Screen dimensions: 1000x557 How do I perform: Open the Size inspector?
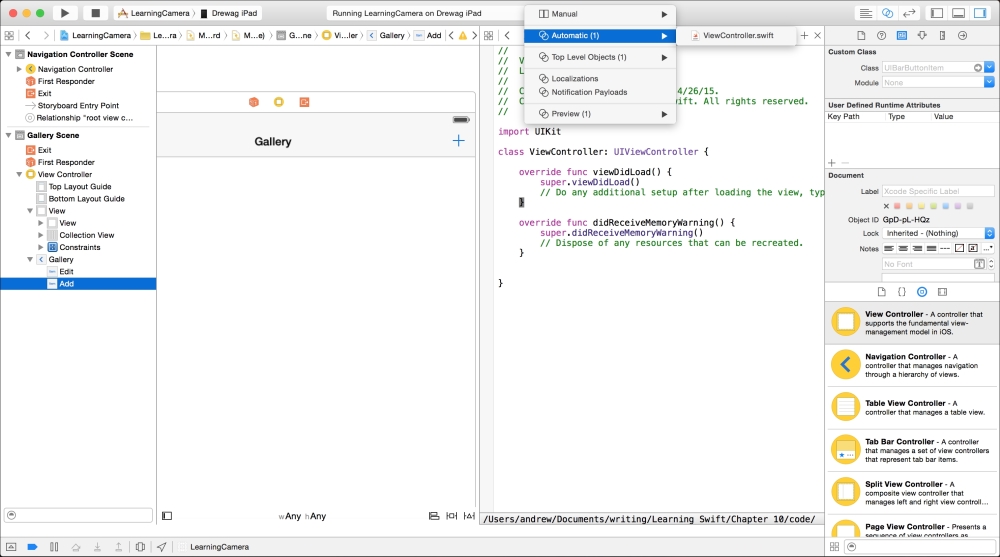click(x=943, y=36)
